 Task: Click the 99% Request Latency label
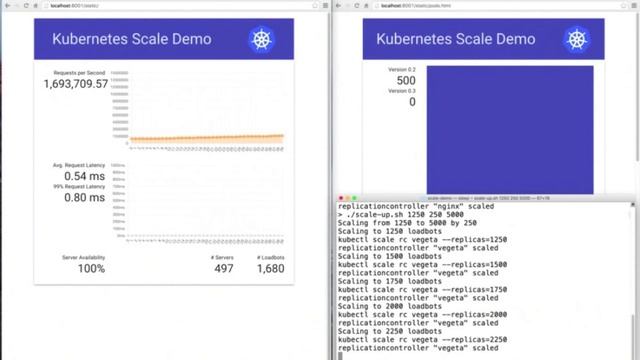click(79, 187)
